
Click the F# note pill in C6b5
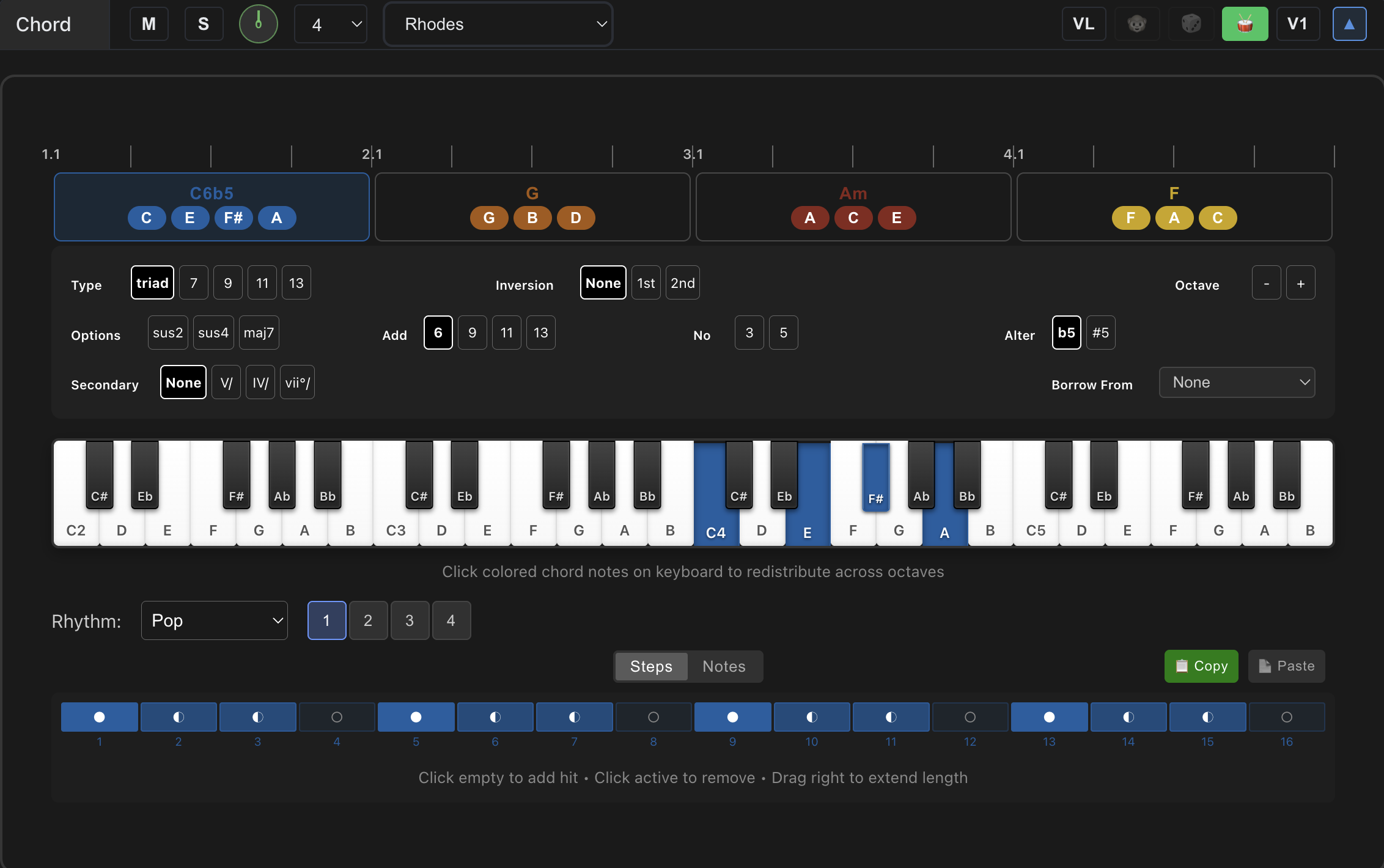click(x=234, y=218)
